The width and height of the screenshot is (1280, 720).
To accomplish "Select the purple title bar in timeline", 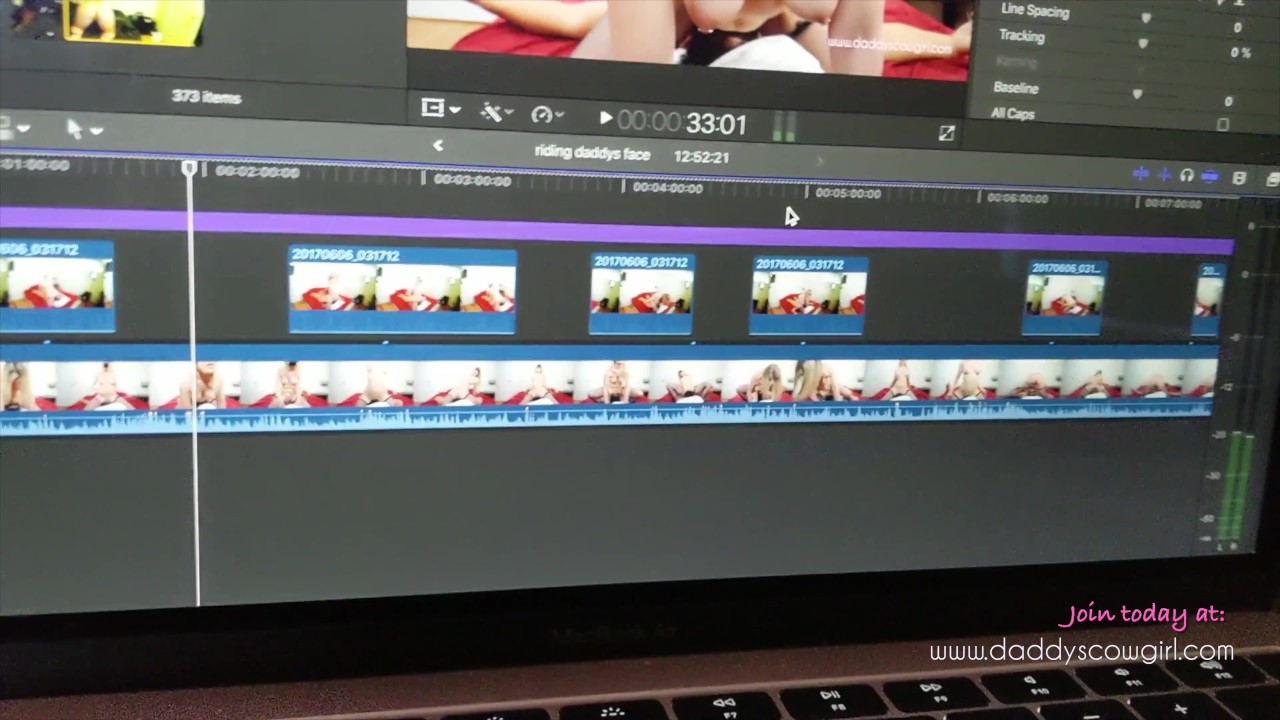I will [x=600, y=229].
